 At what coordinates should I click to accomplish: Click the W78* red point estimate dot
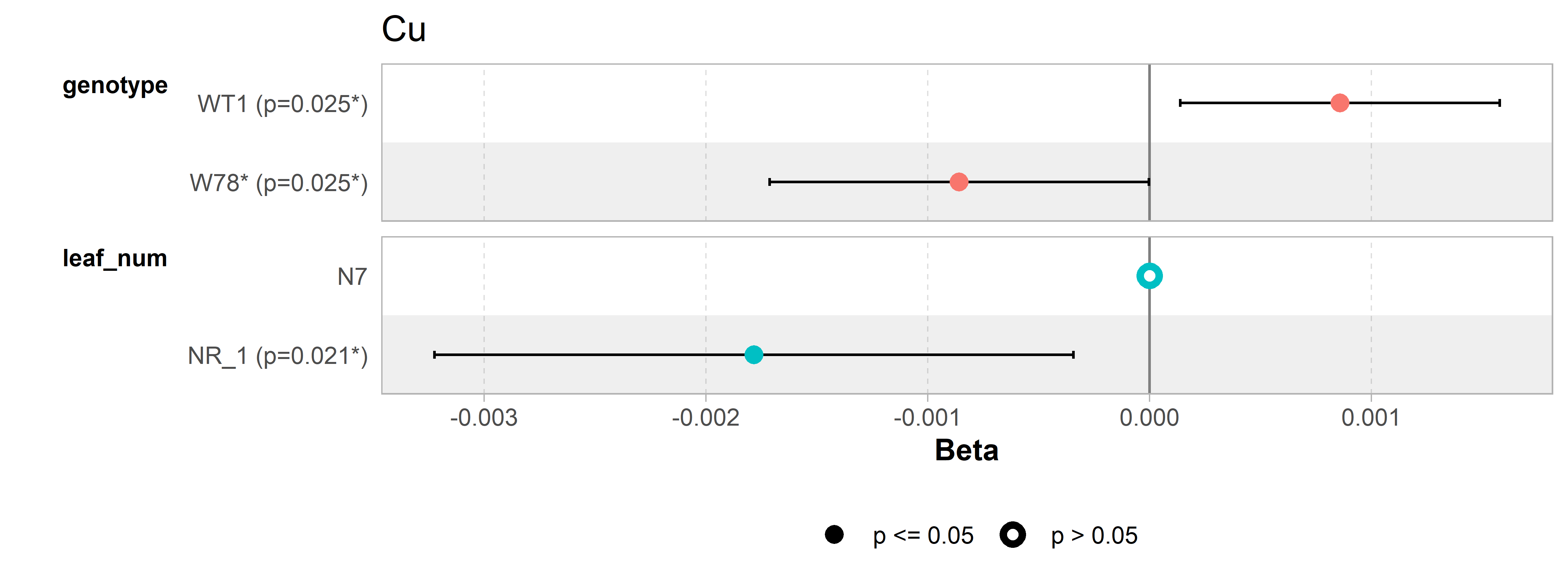point(959,181)
